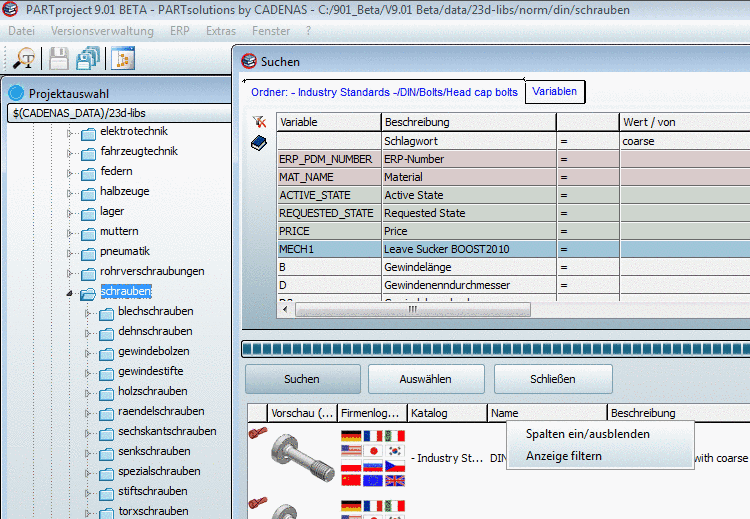Screen dimensions: 750x519
Task: Expand the blechschrauben subfolder
Action: coord(88,313)
